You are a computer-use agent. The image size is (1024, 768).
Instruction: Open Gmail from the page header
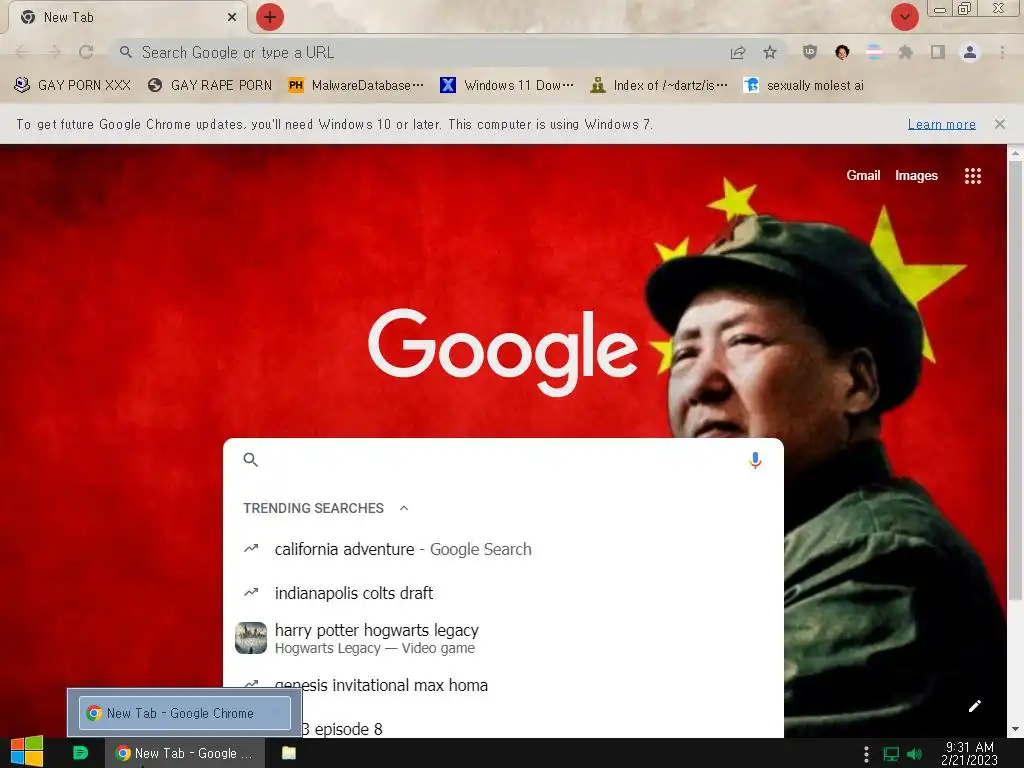863,176
